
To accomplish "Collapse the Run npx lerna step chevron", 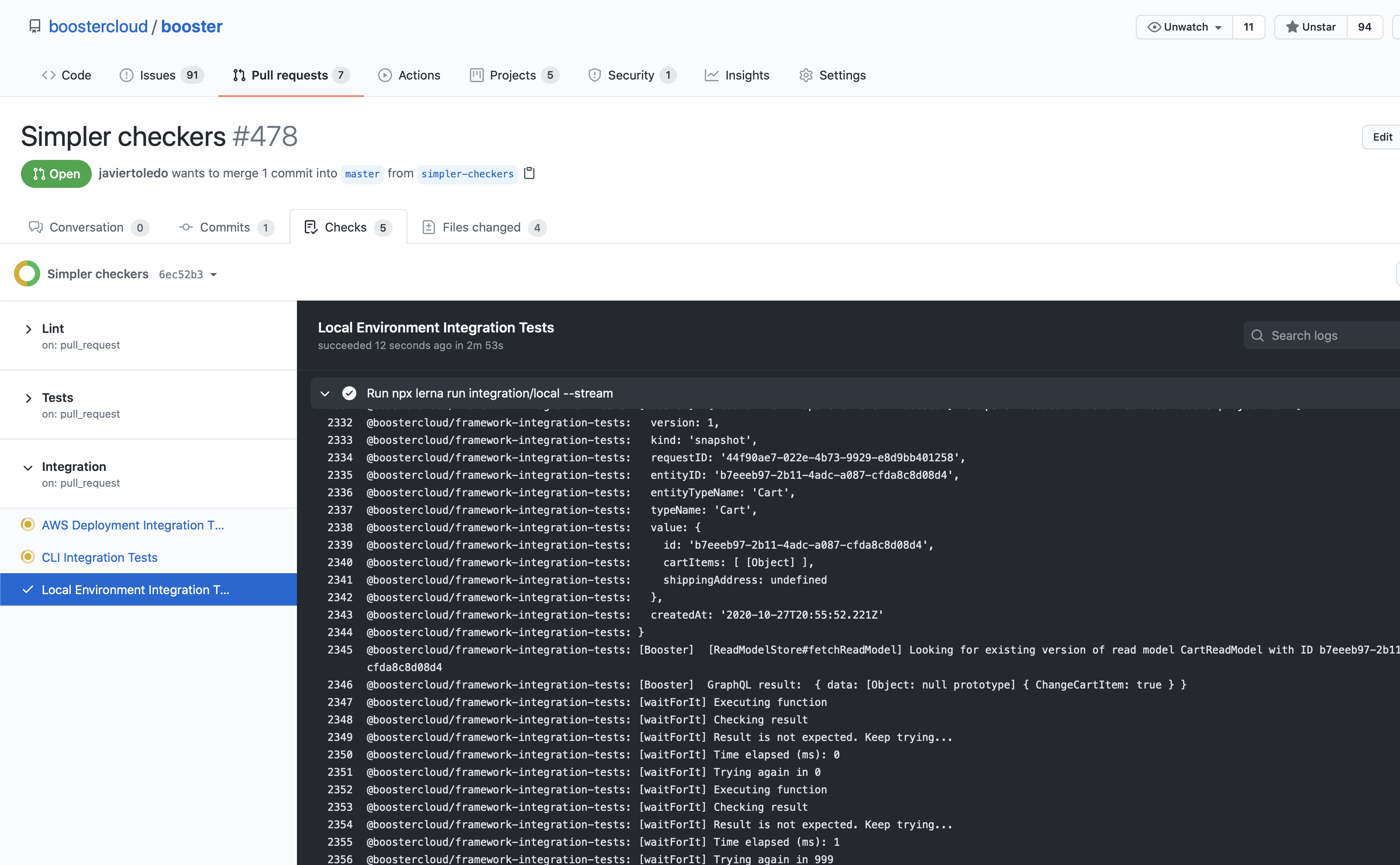I will point(325,393).
